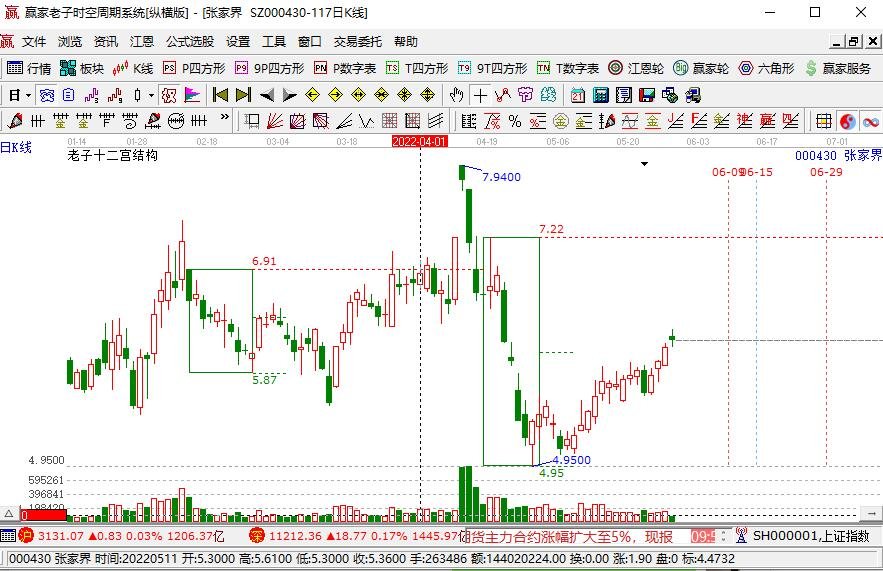Select the % percentage line tool
Viewport: 883px width, 571px height.
[x=515, y=121]
